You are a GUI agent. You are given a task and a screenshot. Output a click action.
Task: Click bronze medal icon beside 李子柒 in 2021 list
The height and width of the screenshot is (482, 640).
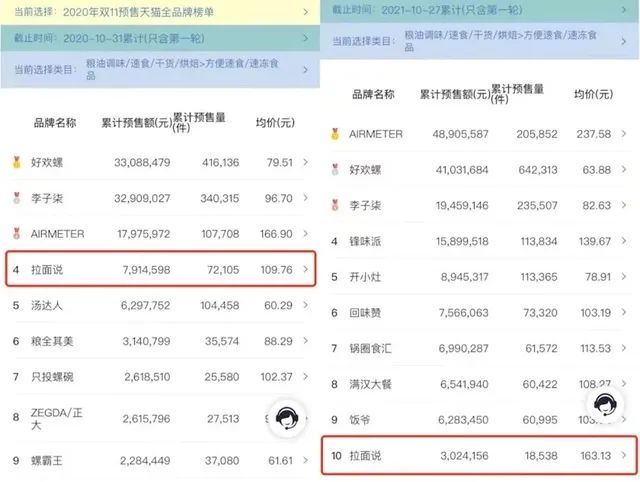[335, 205]
